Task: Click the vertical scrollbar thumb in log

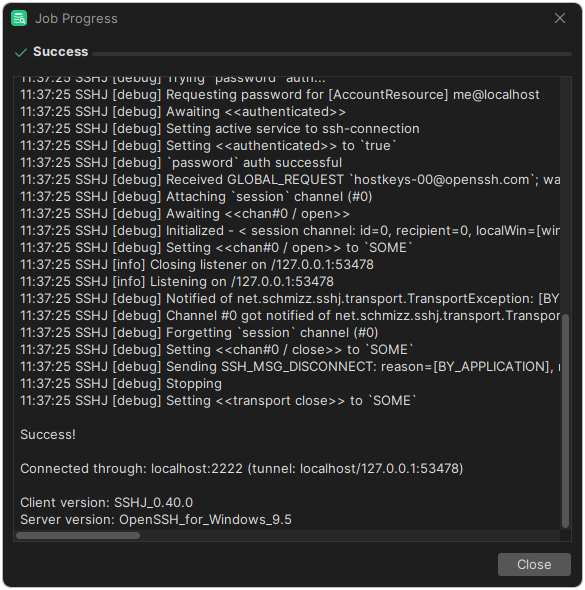Action: click(565, 420)
